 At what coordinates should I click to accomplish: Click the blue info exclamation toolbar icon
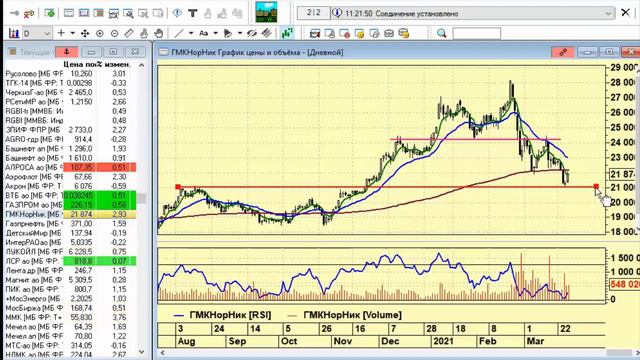[x=177, y=13]
